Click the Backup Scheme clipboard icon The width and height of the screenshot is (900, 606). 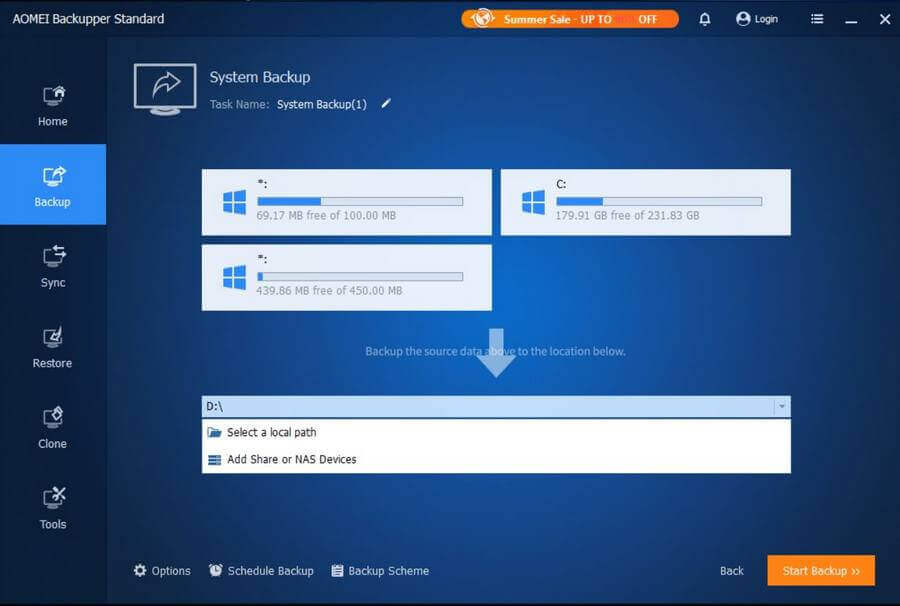pos(338,570)
